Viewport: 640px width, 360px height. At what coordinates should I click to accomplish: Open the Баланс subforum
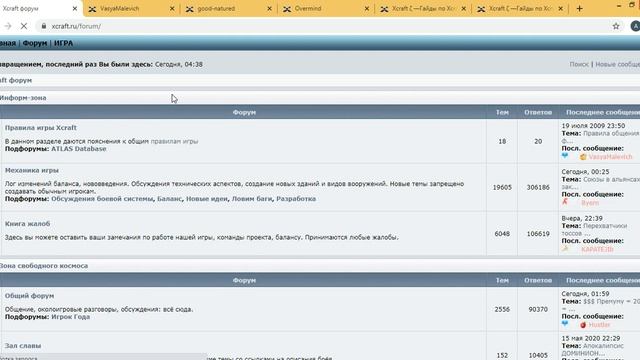(x=169, y=199)
